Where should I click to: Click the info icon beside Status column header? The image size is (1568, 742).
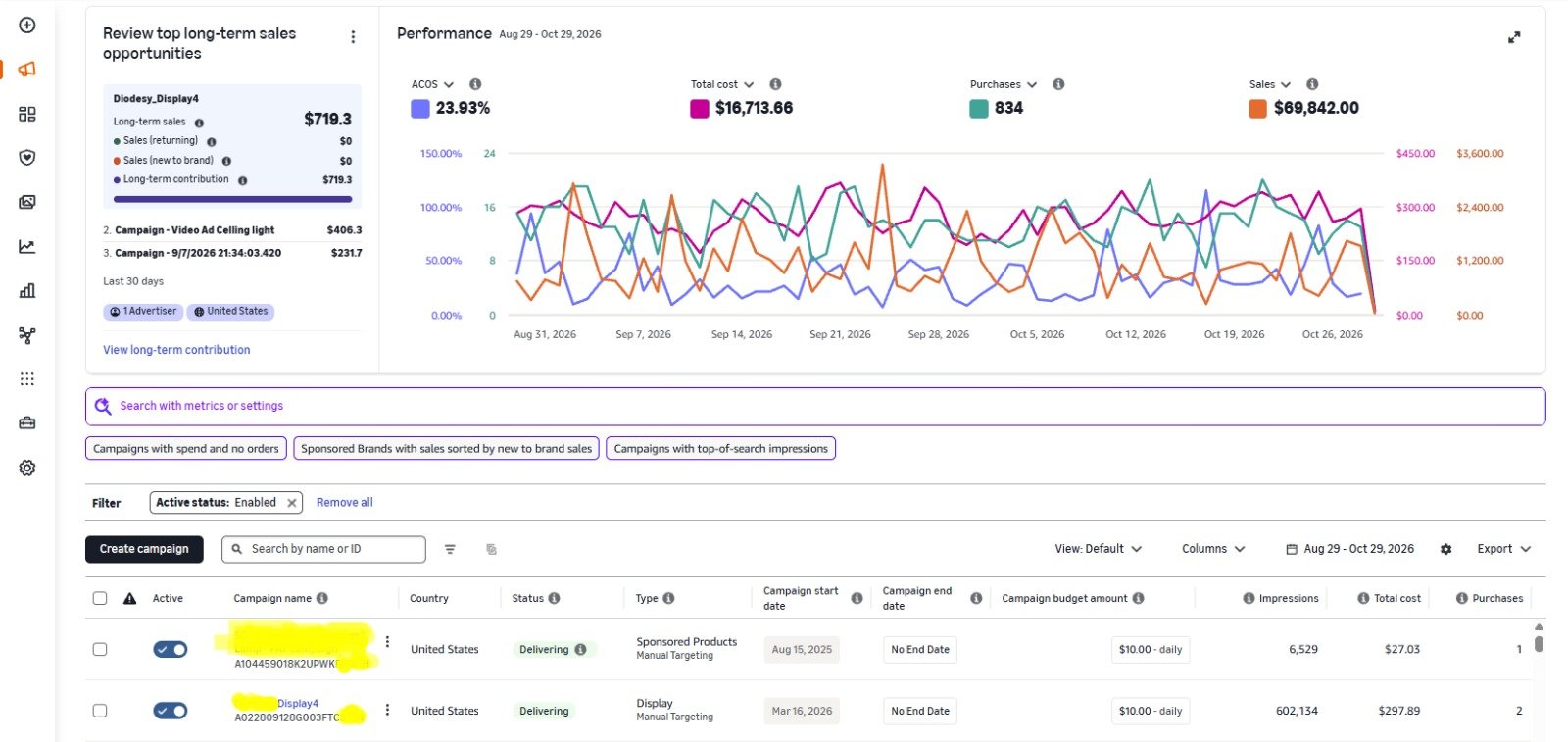click(554, 598)
